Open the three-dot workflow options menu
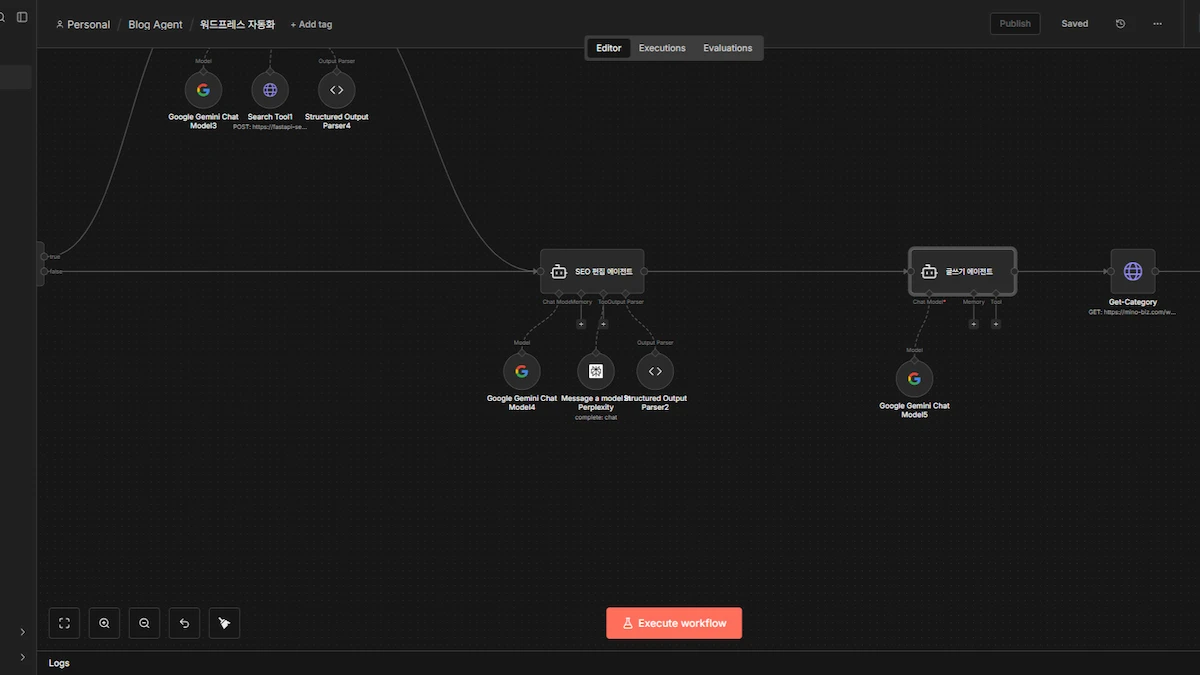Viewport: 1200px width, 675px height. coord(1157,24)
